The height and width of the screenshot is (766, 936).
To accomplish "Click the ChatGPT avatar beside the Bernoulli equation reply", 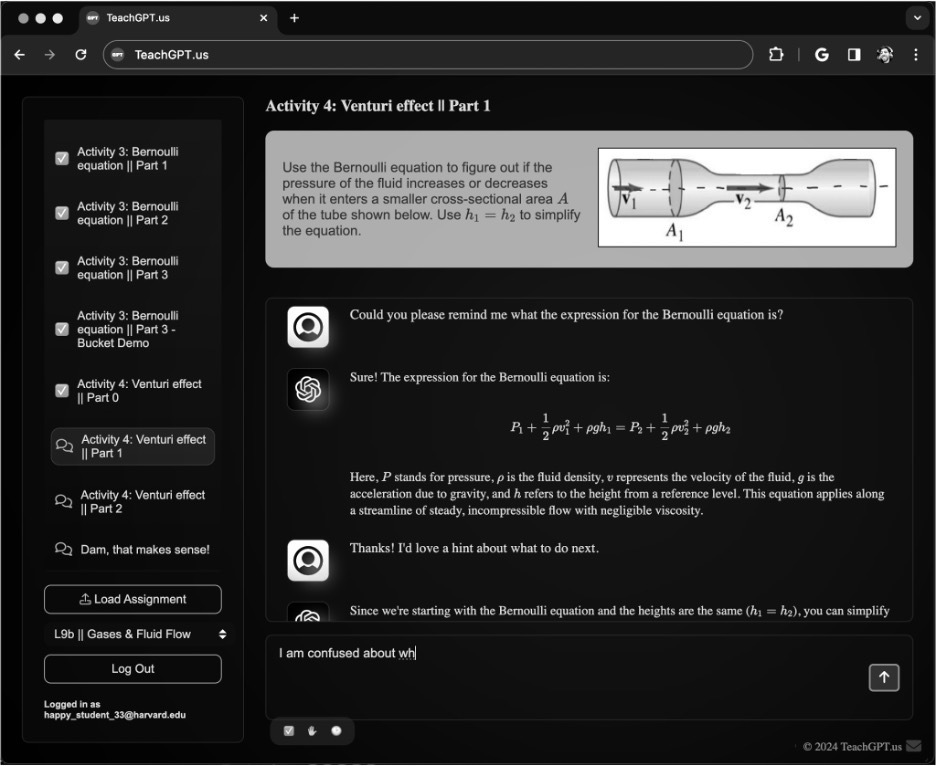I will [x=308, y=390].
